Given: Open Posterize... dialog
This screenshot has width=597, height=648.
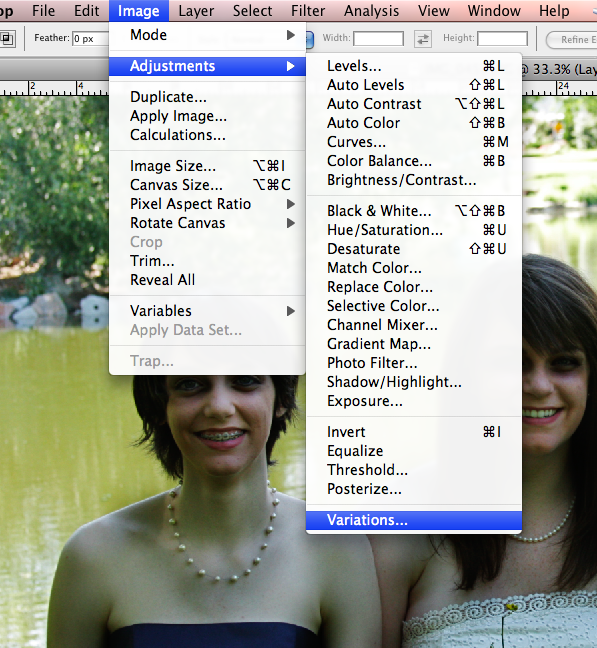Looking at the screenshot, I should point(414,489).
